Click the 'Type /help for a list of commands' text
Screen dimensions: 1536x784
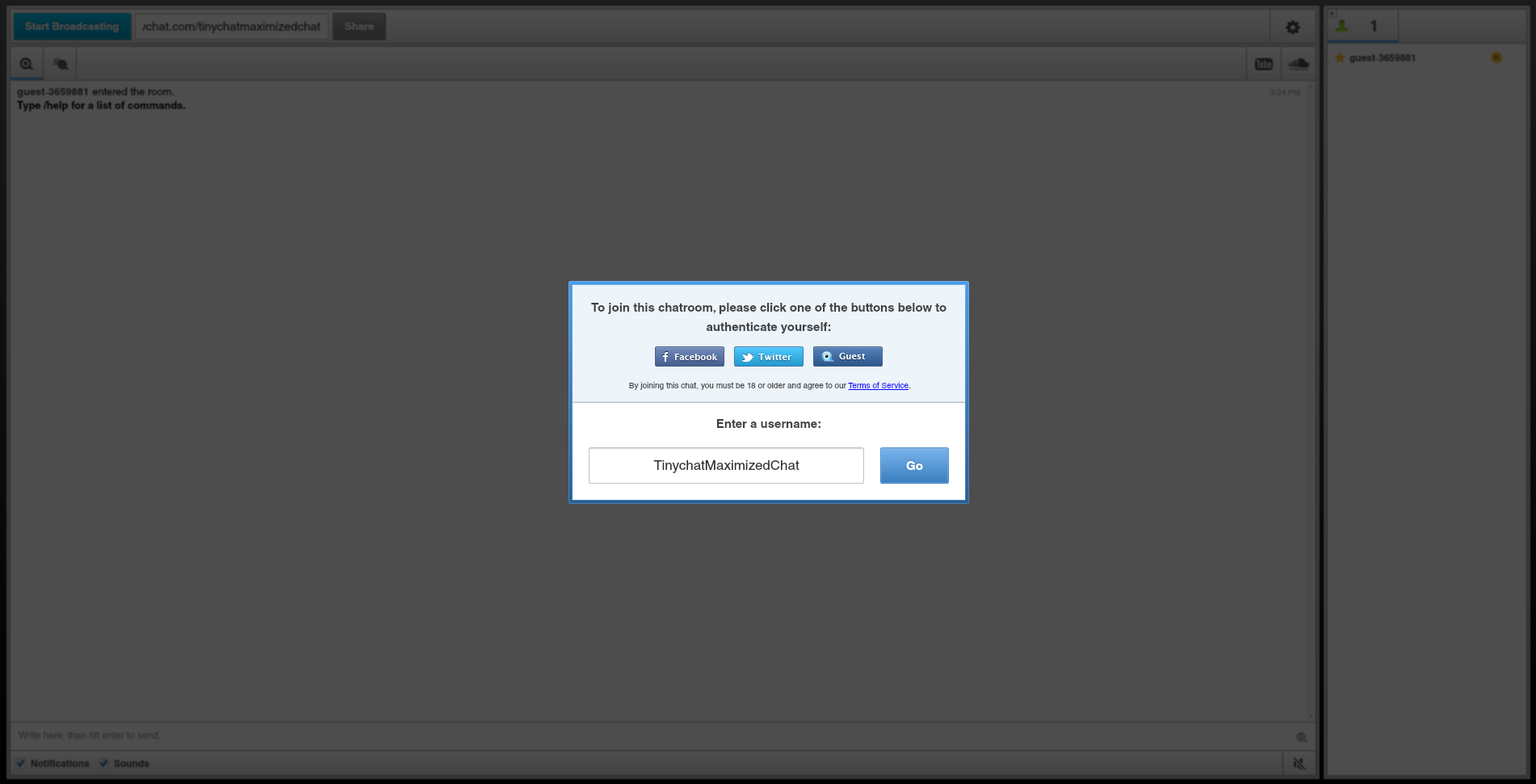pos(101,106)
